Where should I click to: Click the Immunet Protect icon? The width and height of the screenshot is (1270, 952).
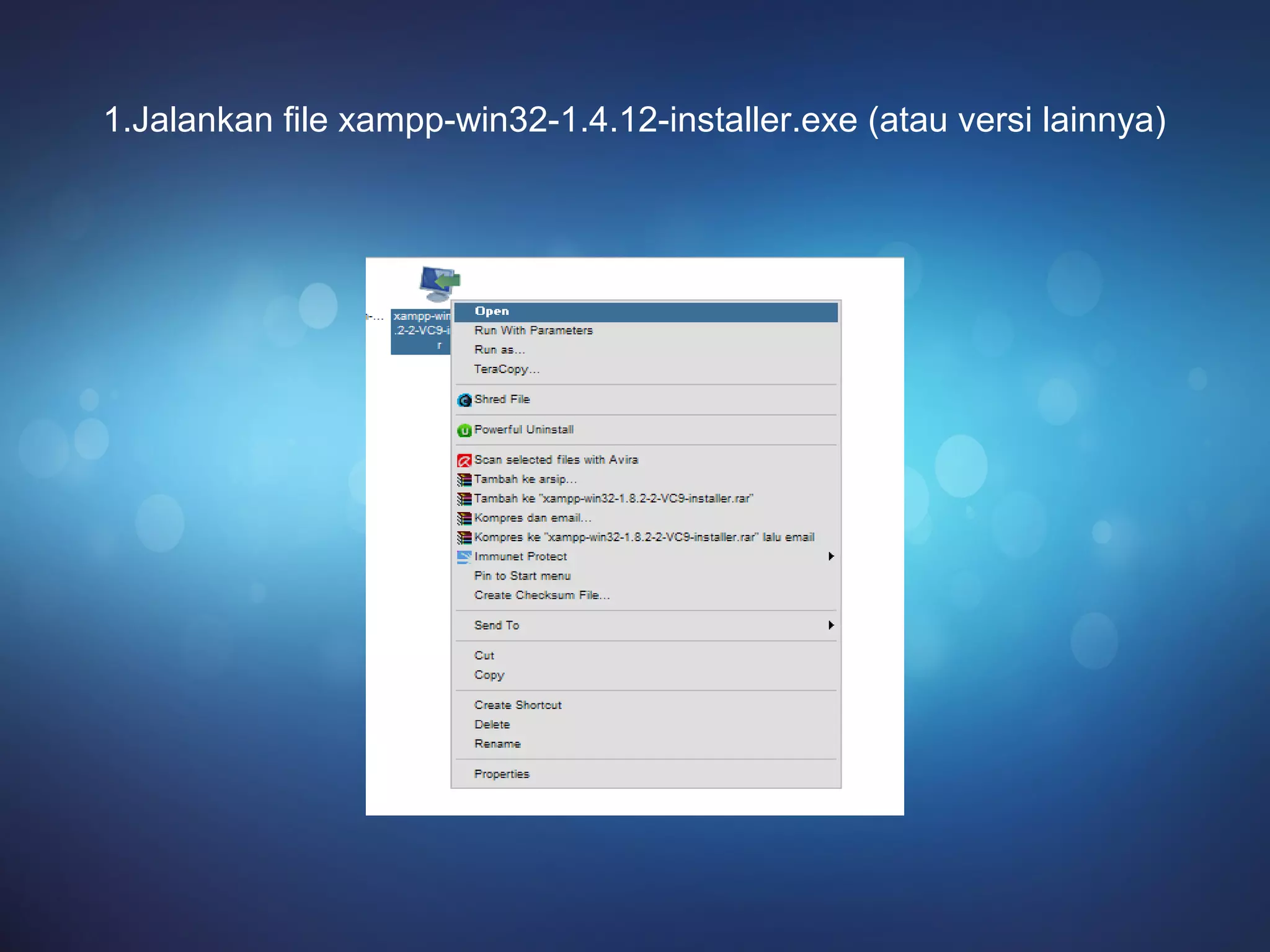pyautogui.click(x=464, y=557)
